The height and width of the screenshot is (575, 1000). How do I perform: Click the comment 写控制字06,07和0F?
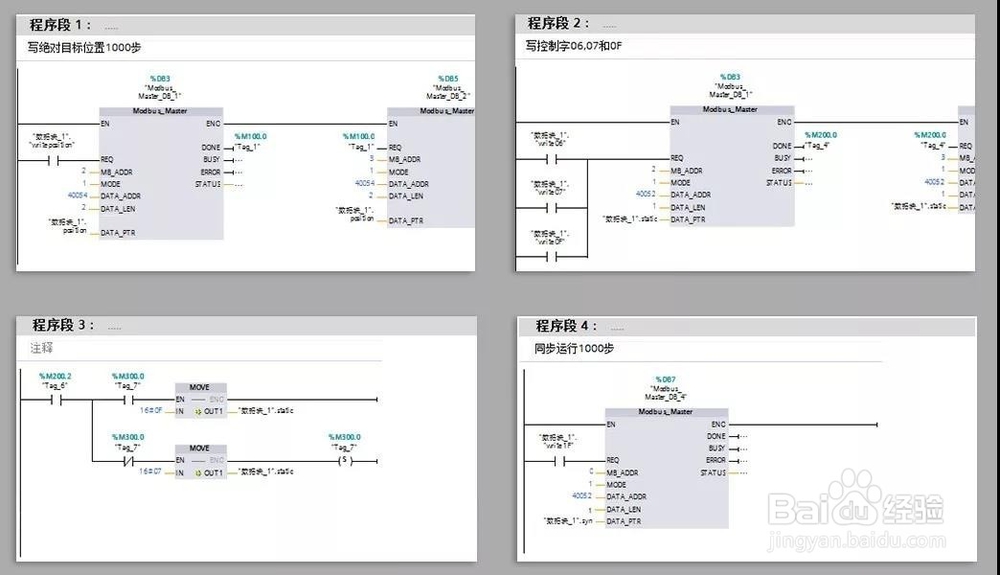pos(573,46)
